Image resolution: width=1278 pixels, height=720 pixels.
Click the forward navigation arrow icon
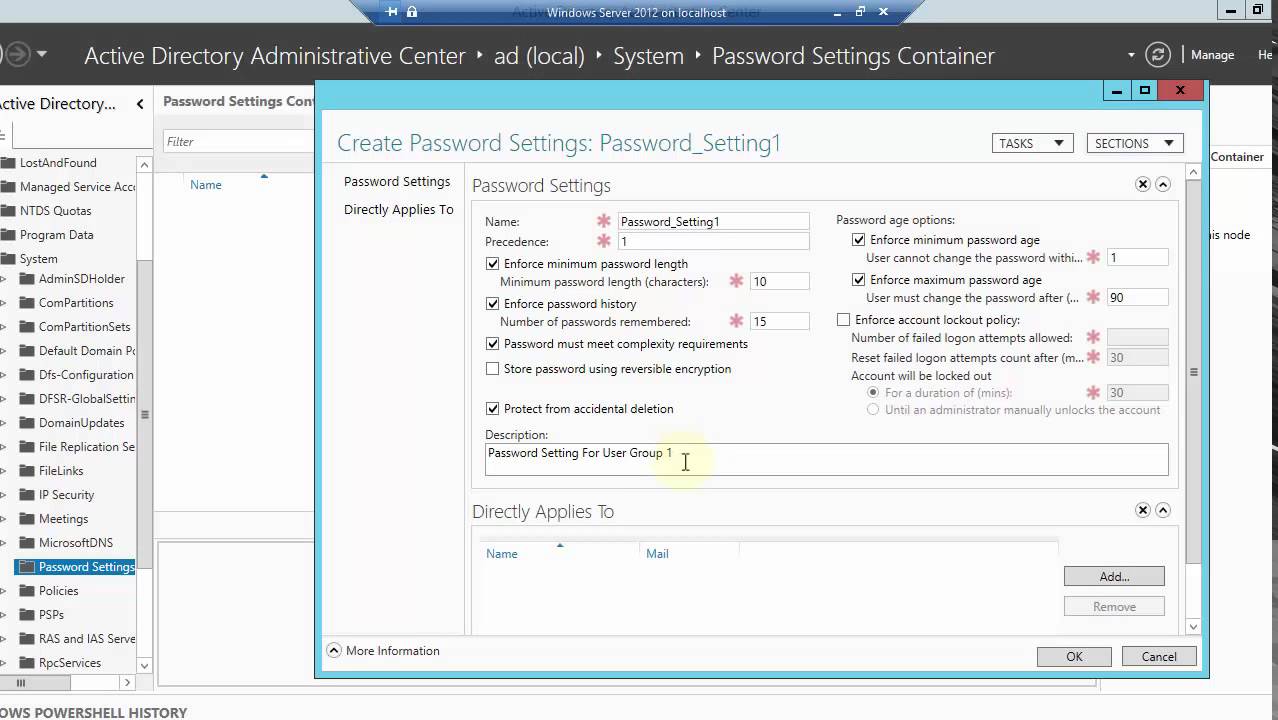click(x=17, y=54)
